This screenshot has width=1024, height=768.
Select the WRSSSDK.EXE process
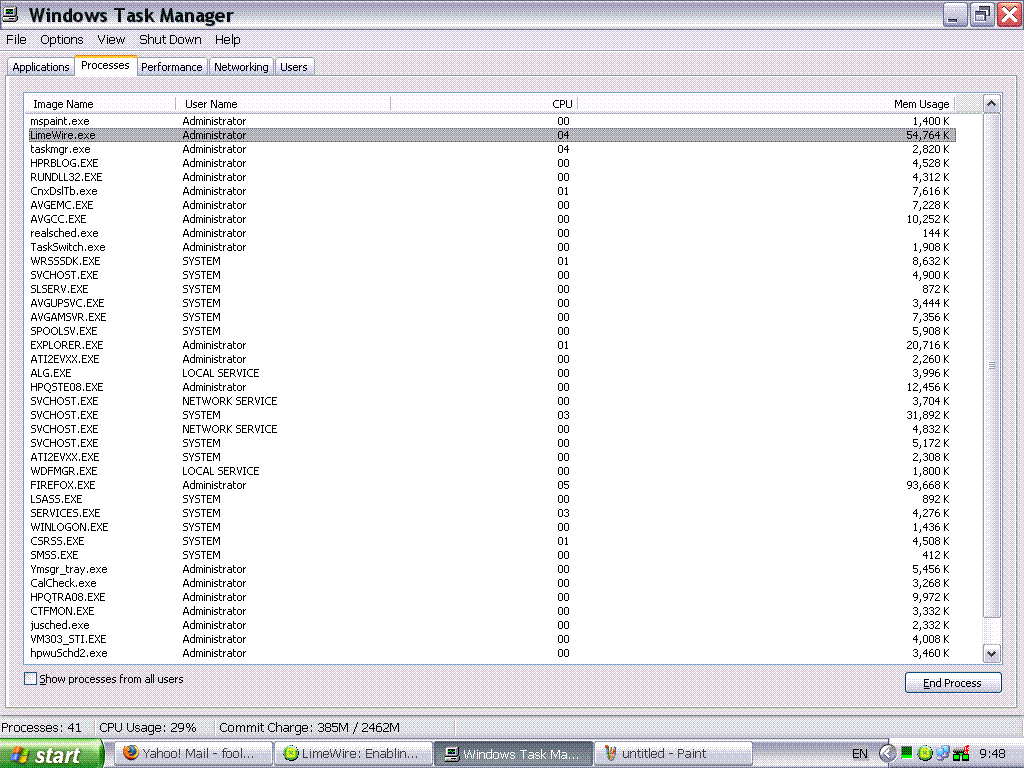coord(65,261)
